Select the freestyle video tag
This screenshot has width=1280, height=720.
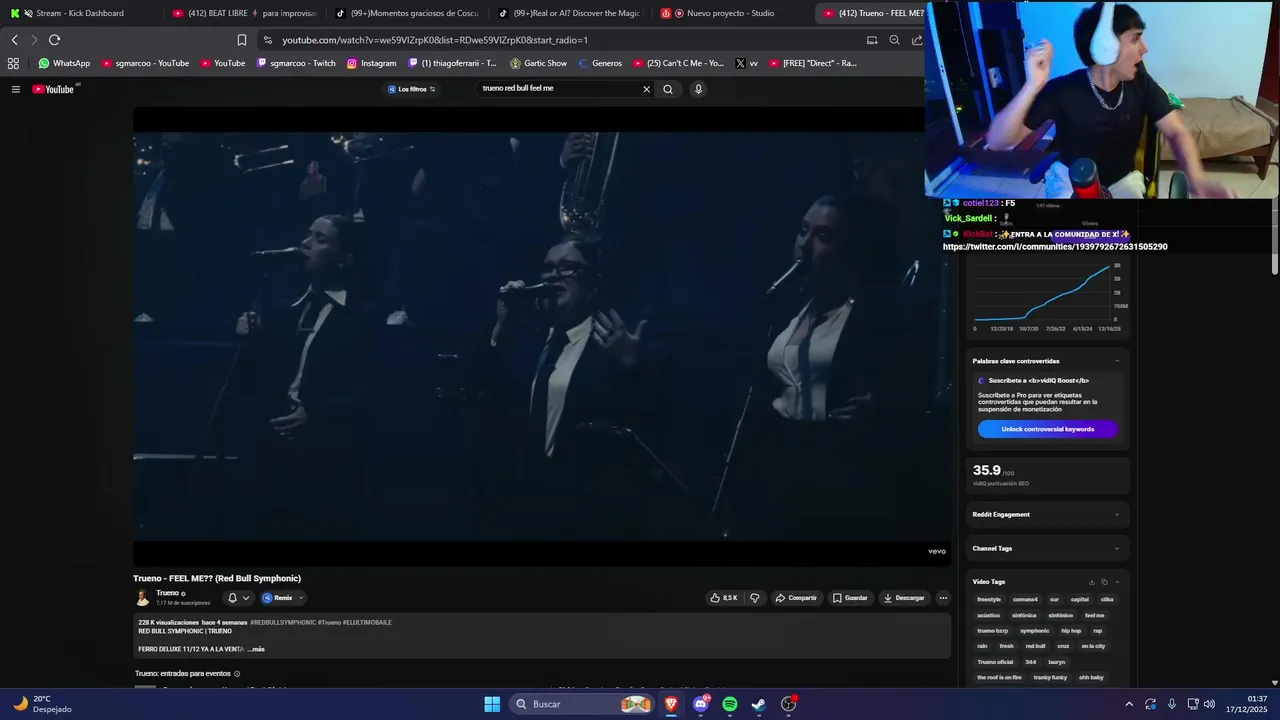[989, 600]
